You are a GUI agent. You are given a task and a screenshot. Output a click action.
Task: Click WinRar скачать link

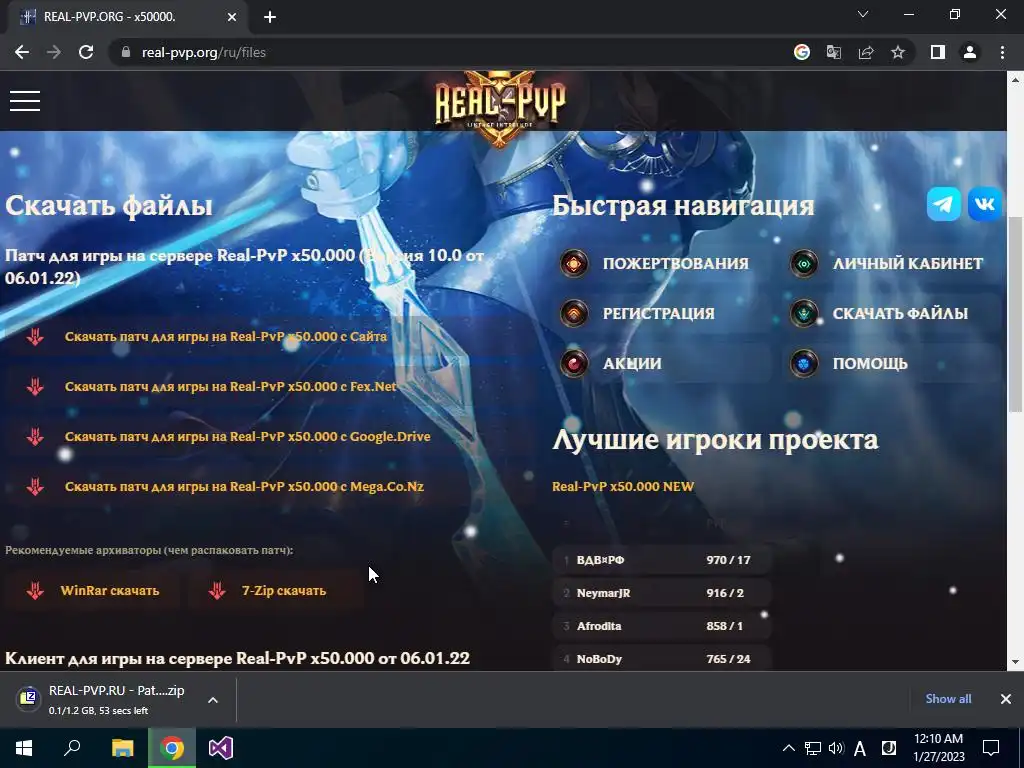click(110, 590)
